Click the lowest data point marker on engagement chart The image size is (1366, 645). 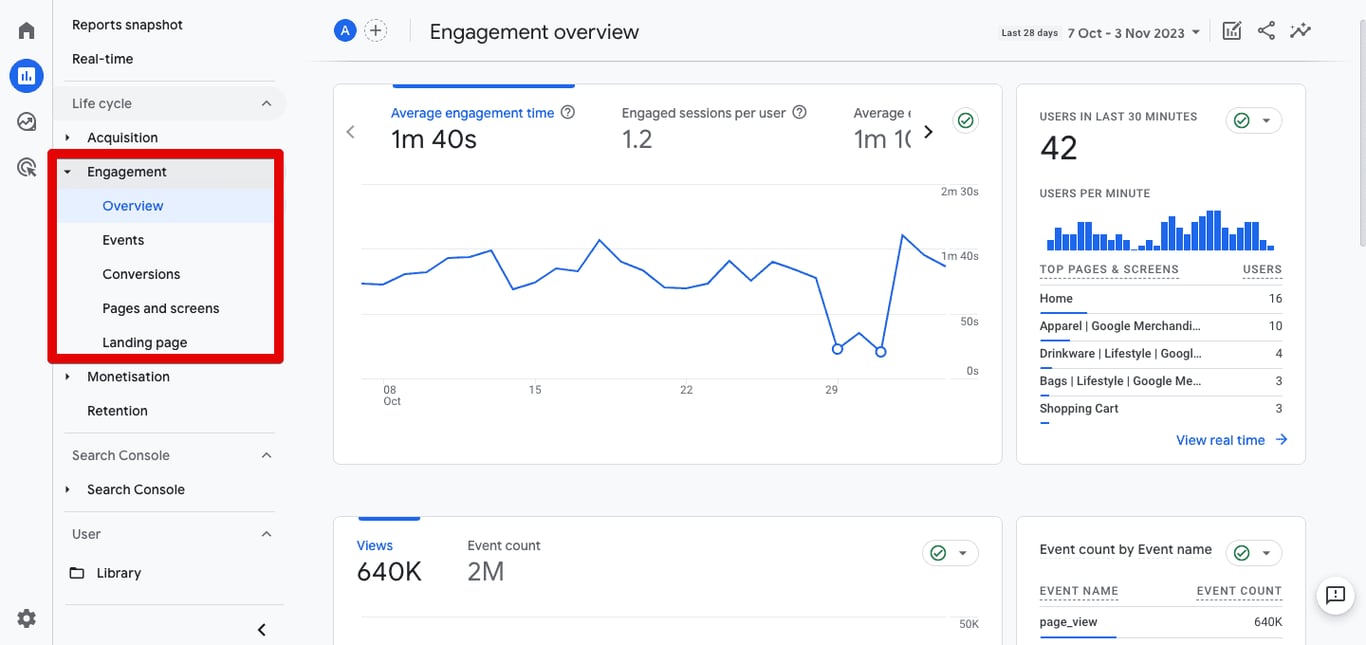click(x=881, y=352)
